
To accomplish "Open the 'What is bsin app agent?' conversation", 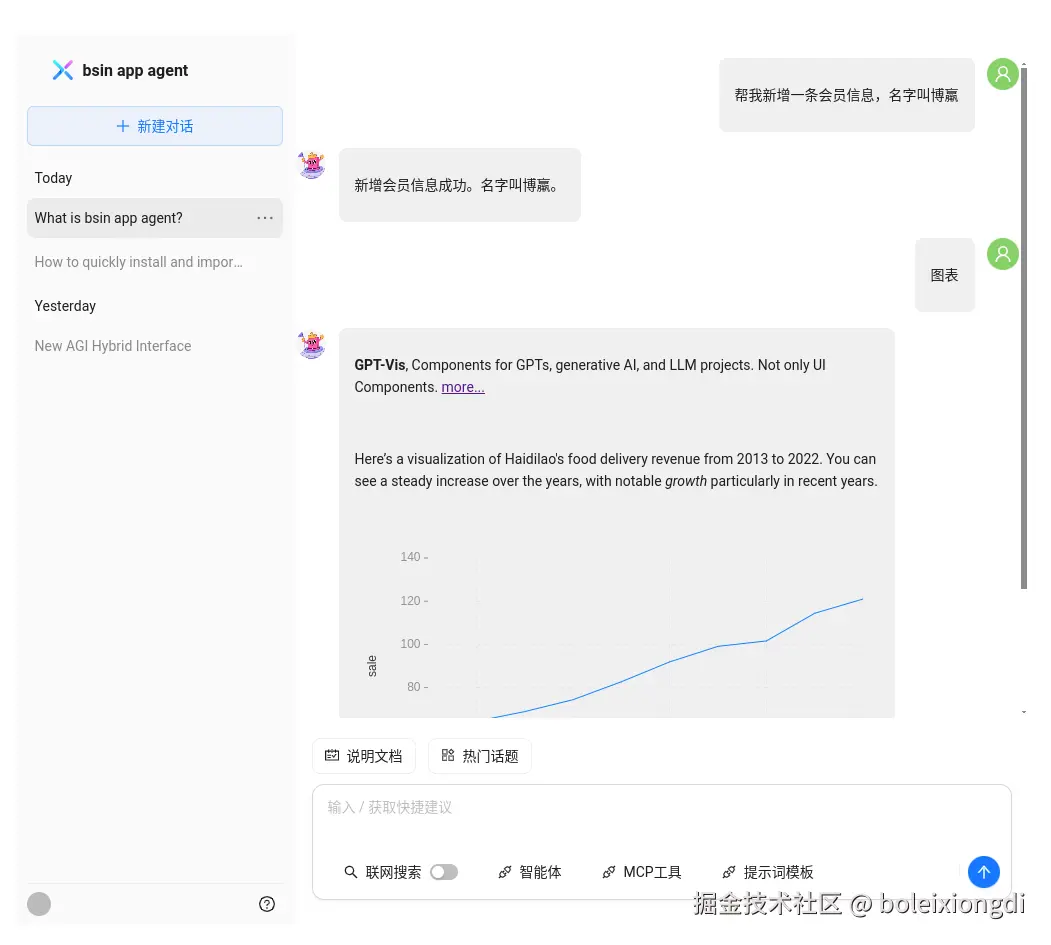I will click(x=155, y=218).
